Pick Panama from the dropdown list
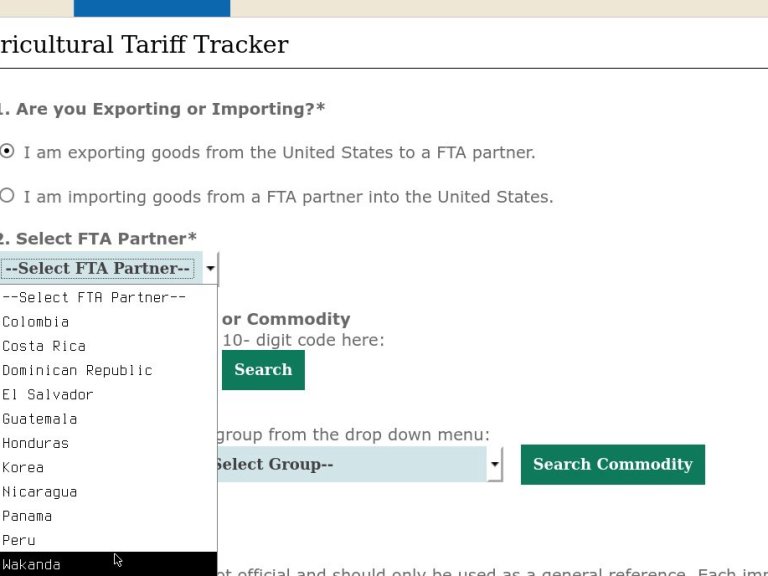 click(x=27, y=516)
